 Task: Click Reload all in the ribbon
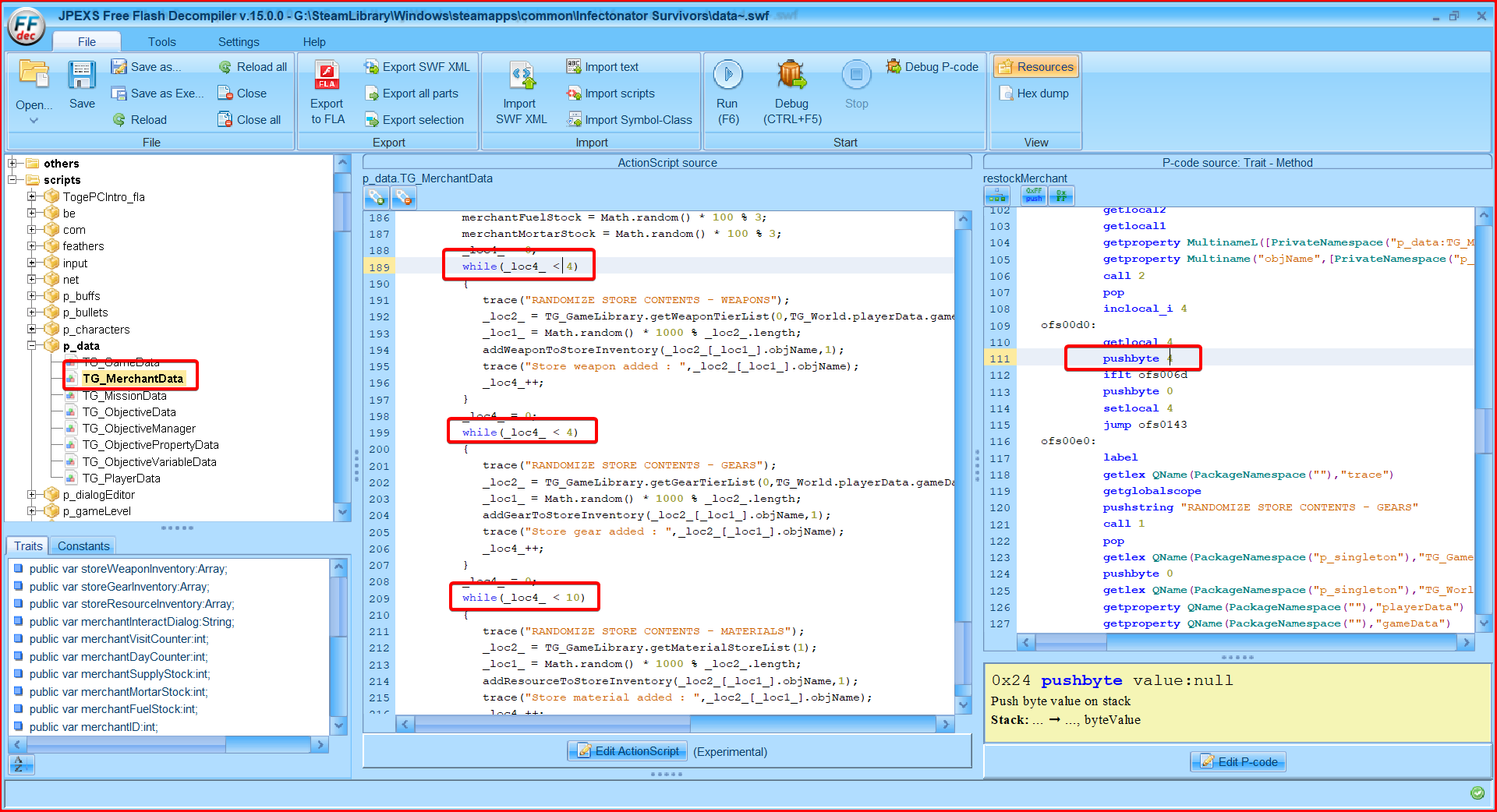pyautogui.click(x=252, y=67)
